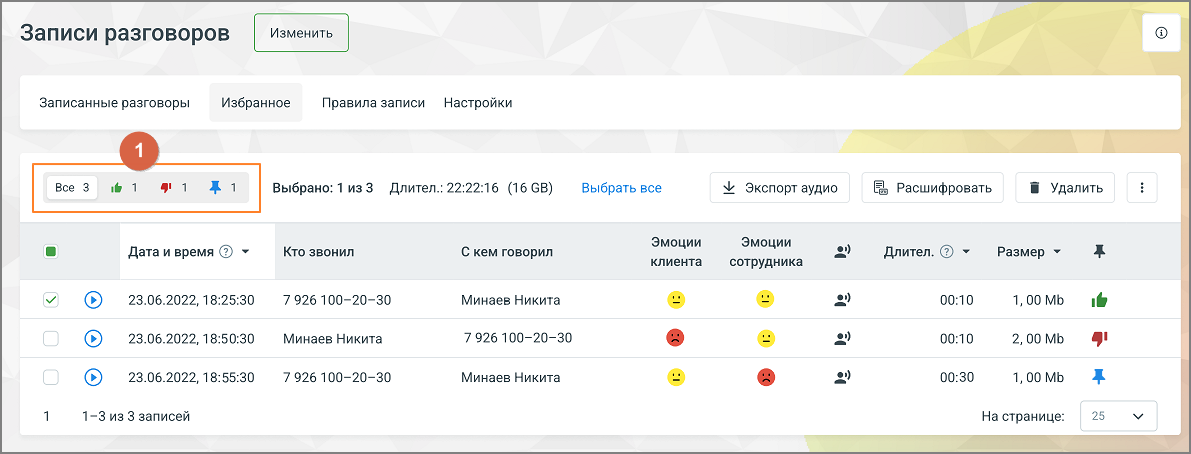Filter by thumbs-up liked recordings

[x=124, y=188]
